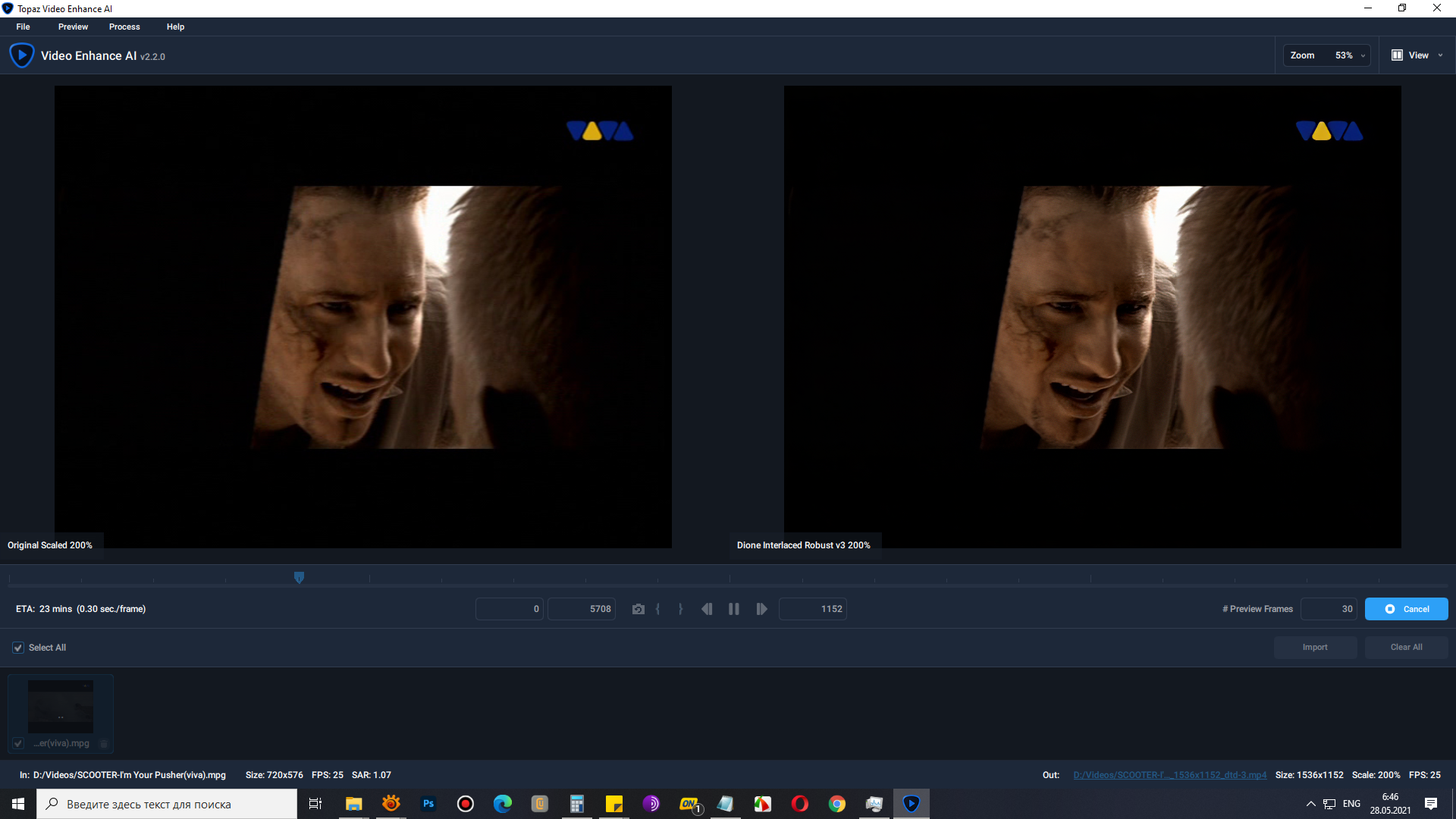Click the input Size: 720x576 text
Viewport: 1456px width, 819px height.
pos(275,775)
